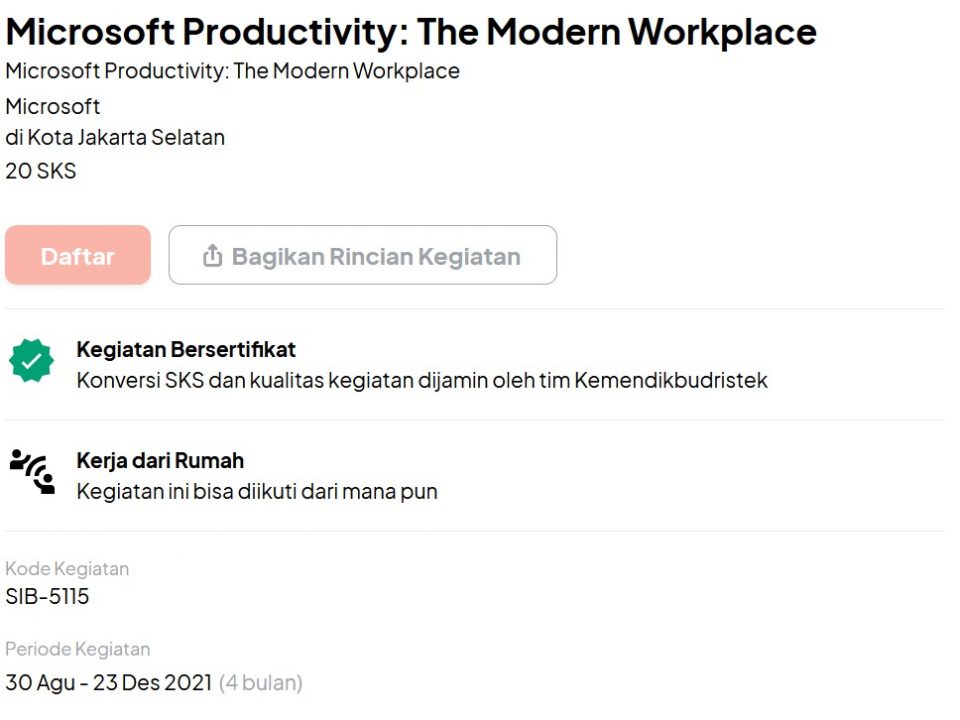Click Kegiatan ini bisa diikuti description
The width and height of the screenshot is (960, 720).
click(257, 492)
